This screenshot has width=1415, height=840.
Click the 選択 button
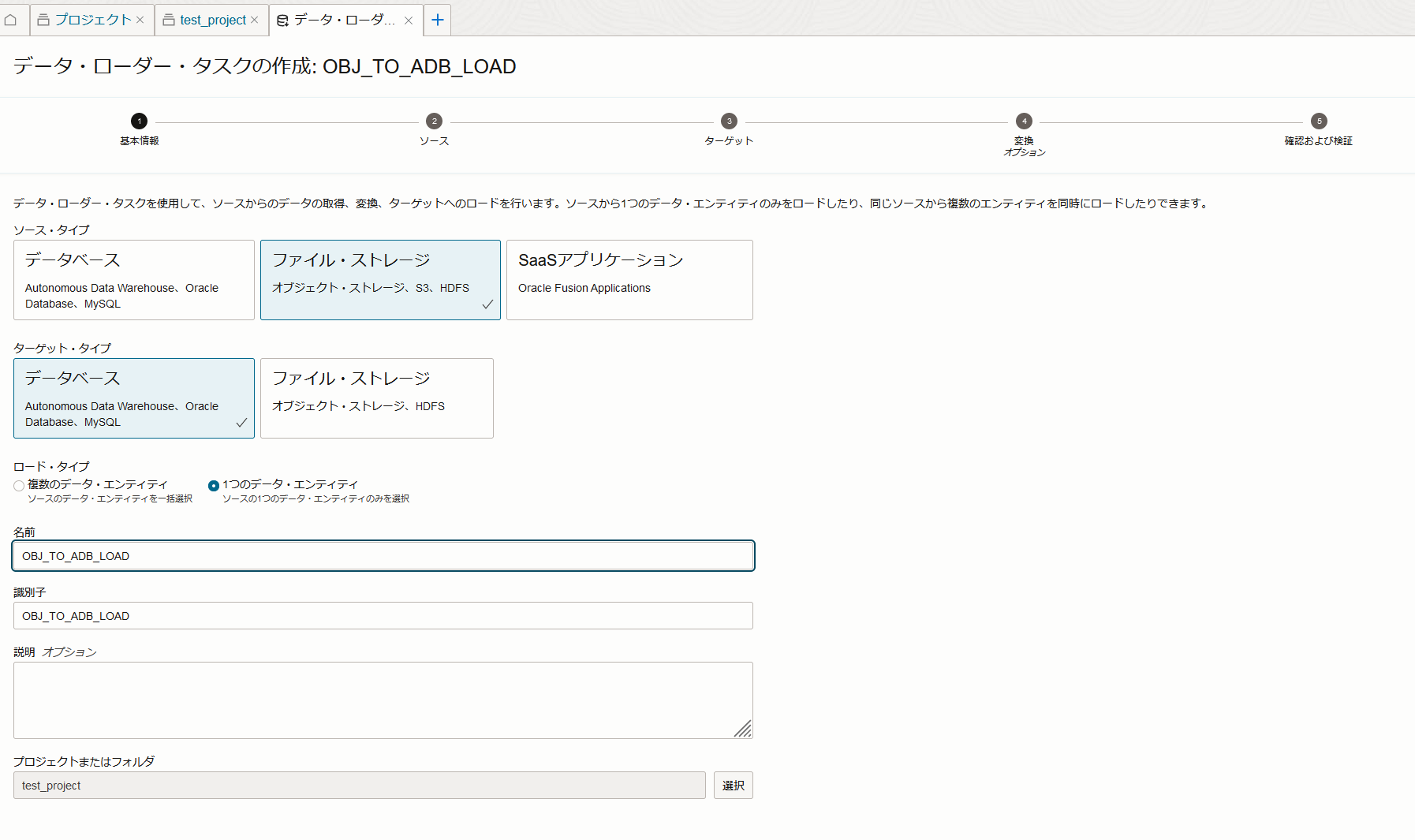click(734, 786)
